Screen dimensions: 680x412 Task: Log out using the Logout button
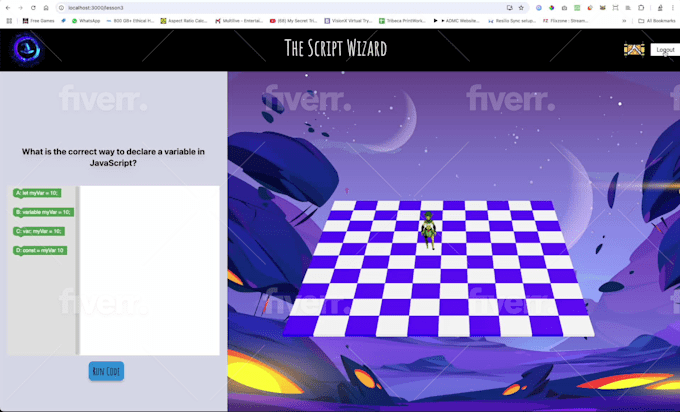tap(665, 50)
